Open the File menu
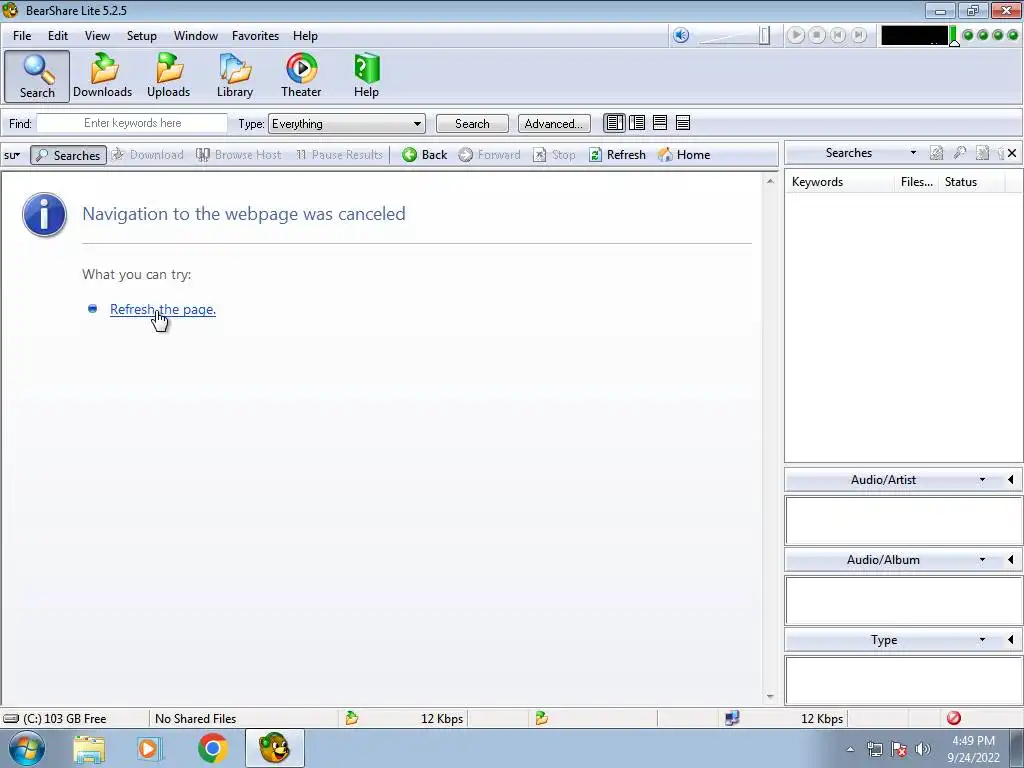1024x768 pixels. click(x=22, y=36)
